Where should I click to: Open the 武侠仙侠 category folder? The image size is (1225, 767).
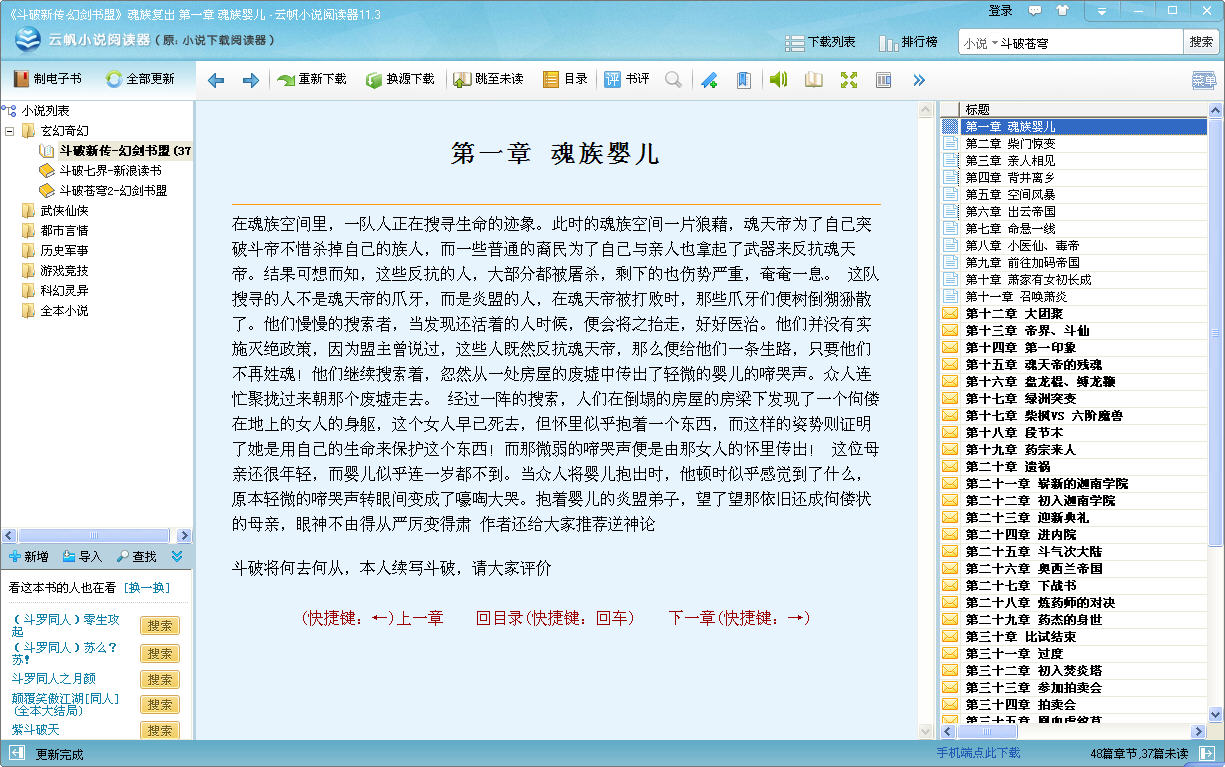[x=64, y=211]
